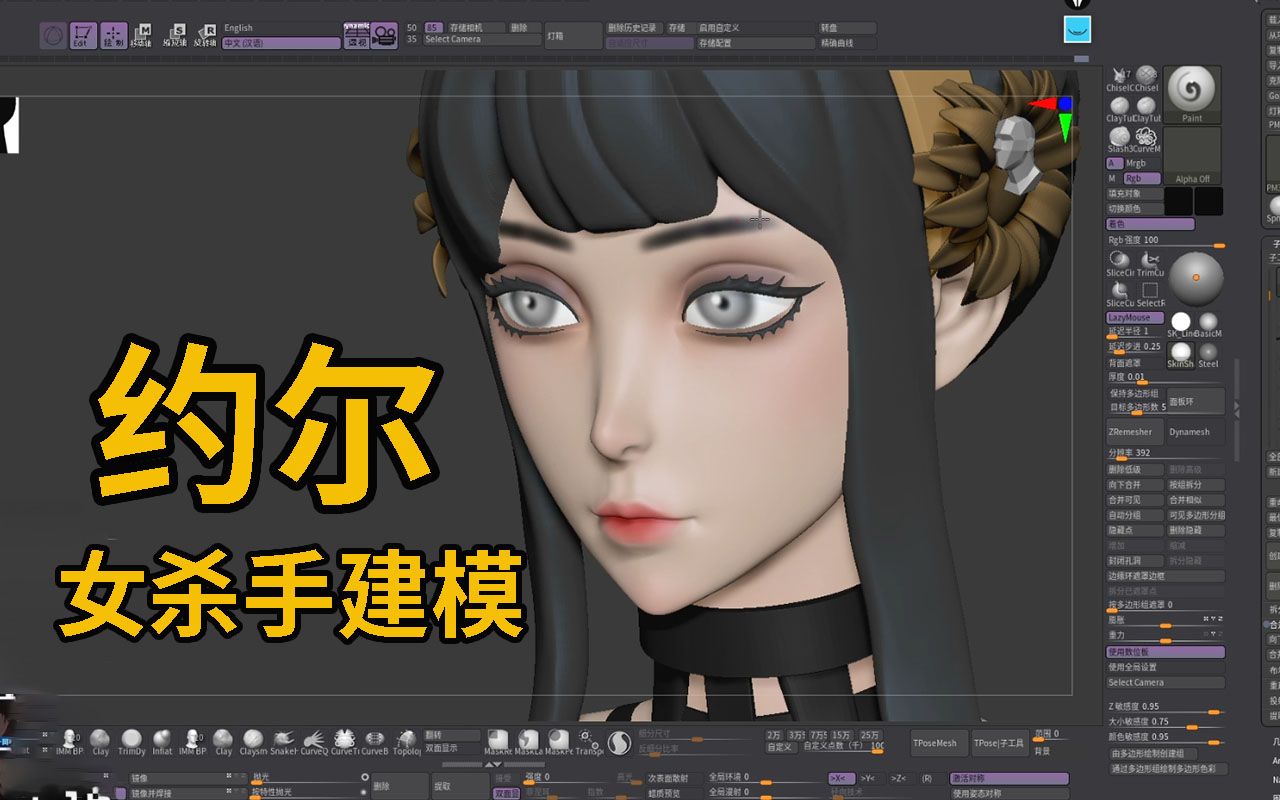Open the Alpha Off picker
Screen dimensions: 1280x800
(x=1193, y=155)
